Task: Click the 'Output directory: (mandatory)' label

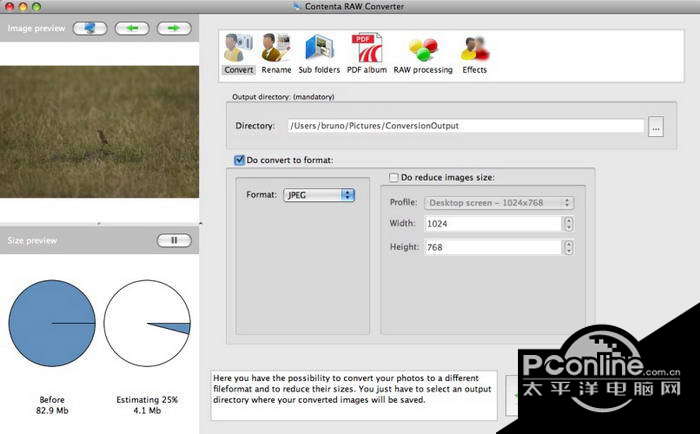Action: tap(283, 97)
